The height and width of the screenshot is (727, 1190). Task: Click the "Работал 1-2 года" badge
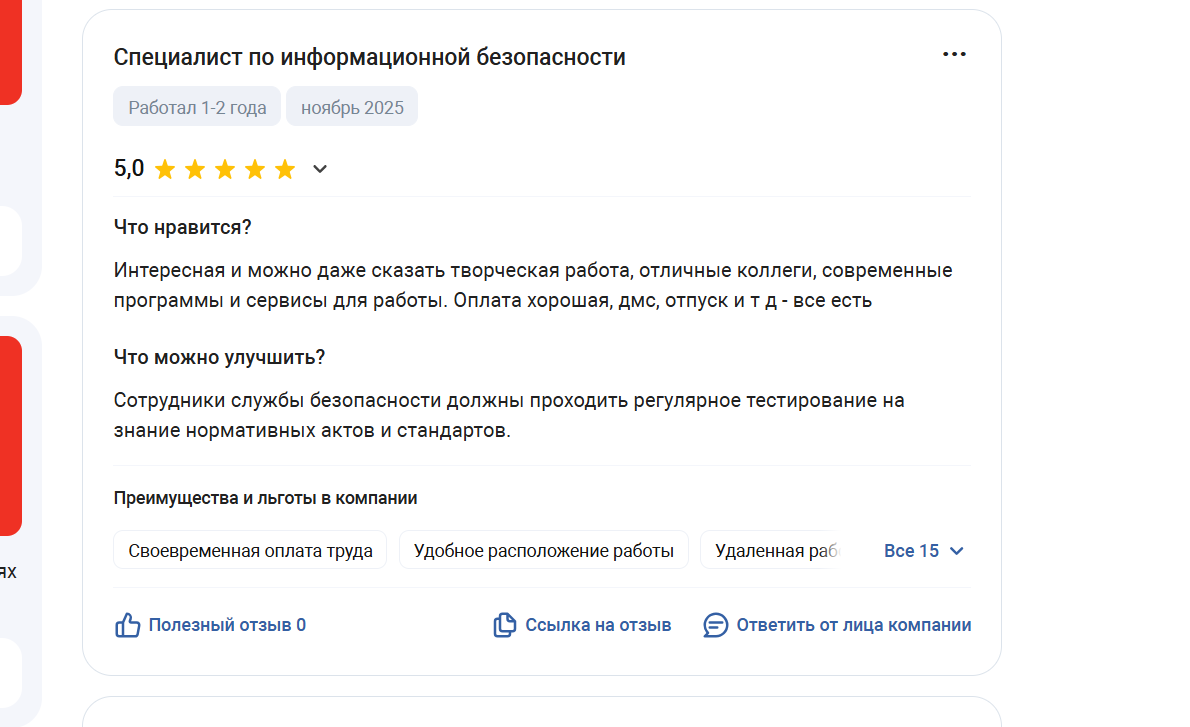pos(197,108)
